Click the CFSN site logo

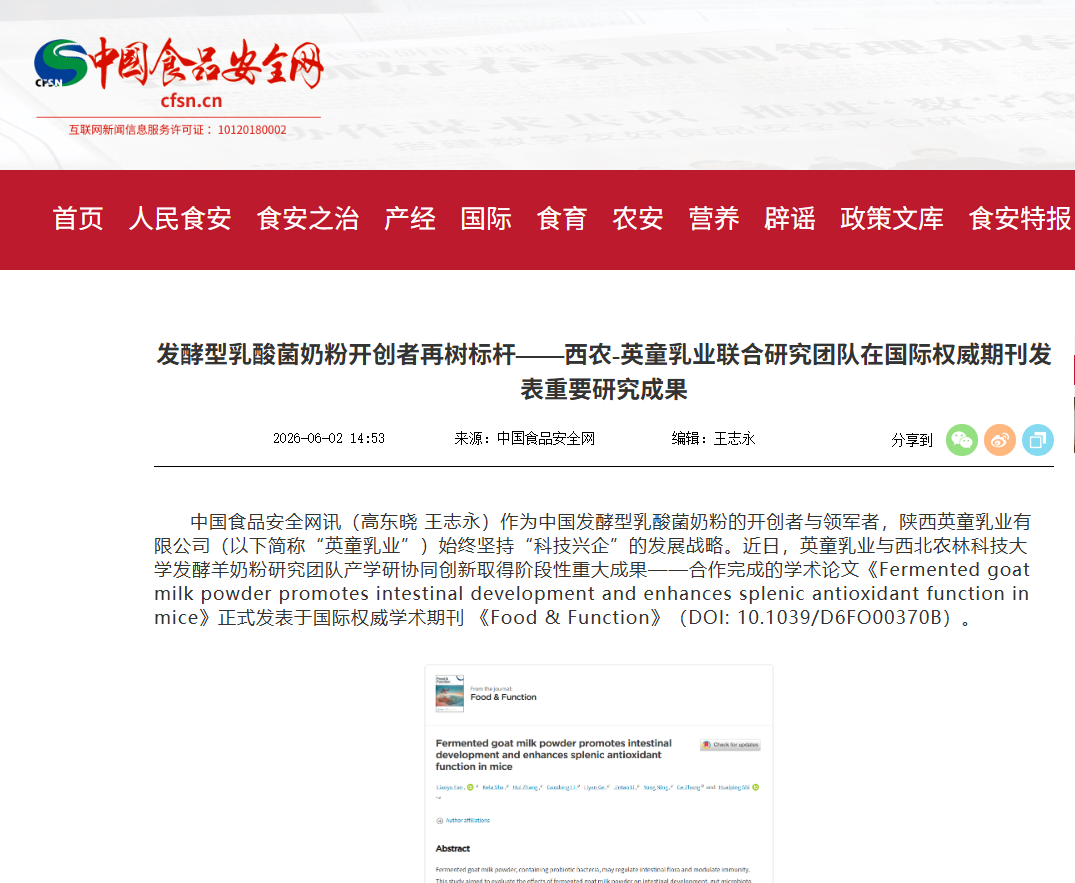[x=179, y=64]
